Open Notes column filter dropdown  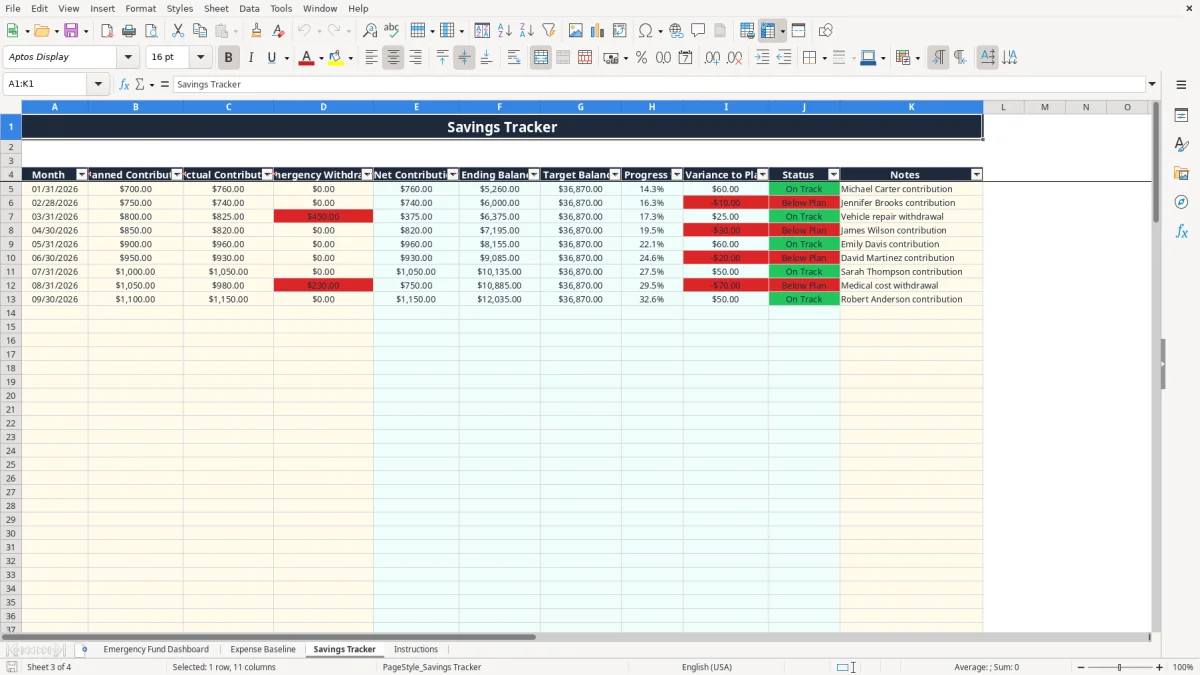(977, 175)
